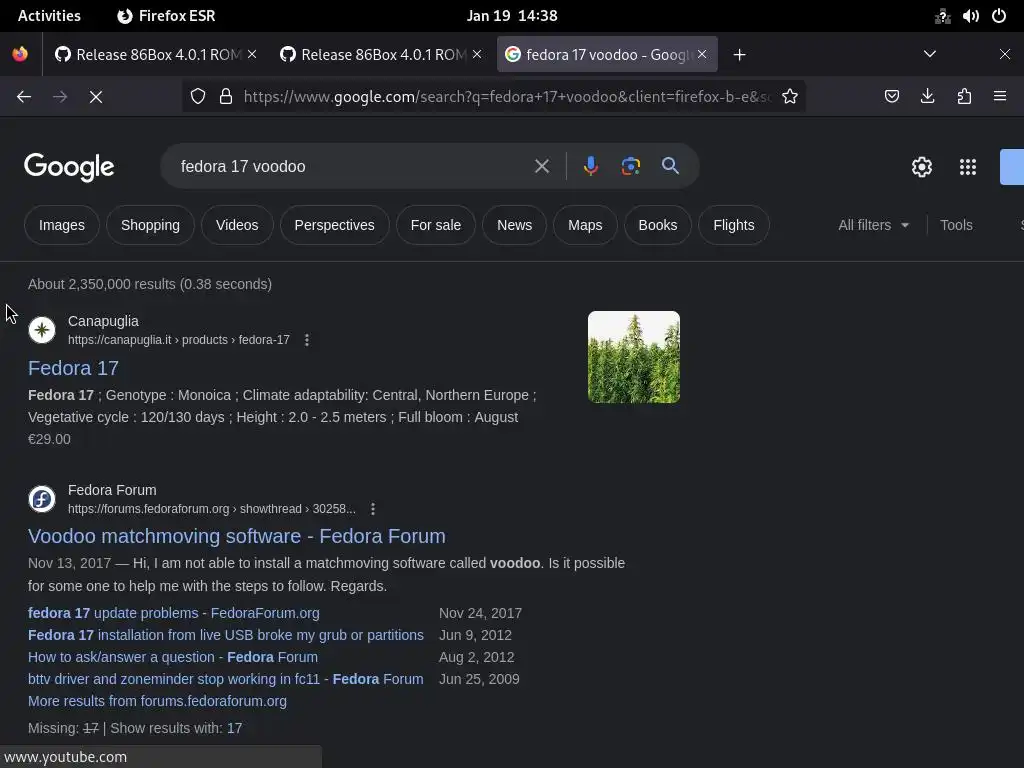Image resolution: width=1024 pixels, height=768 pixels.
Task: Open the Firefox hamburger application menu
Action: (1000, 97)
